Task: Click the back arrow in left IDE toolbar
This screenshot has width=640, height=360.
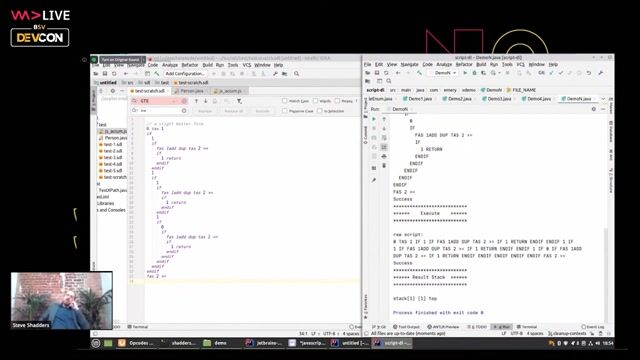Action: coord(126,74)
